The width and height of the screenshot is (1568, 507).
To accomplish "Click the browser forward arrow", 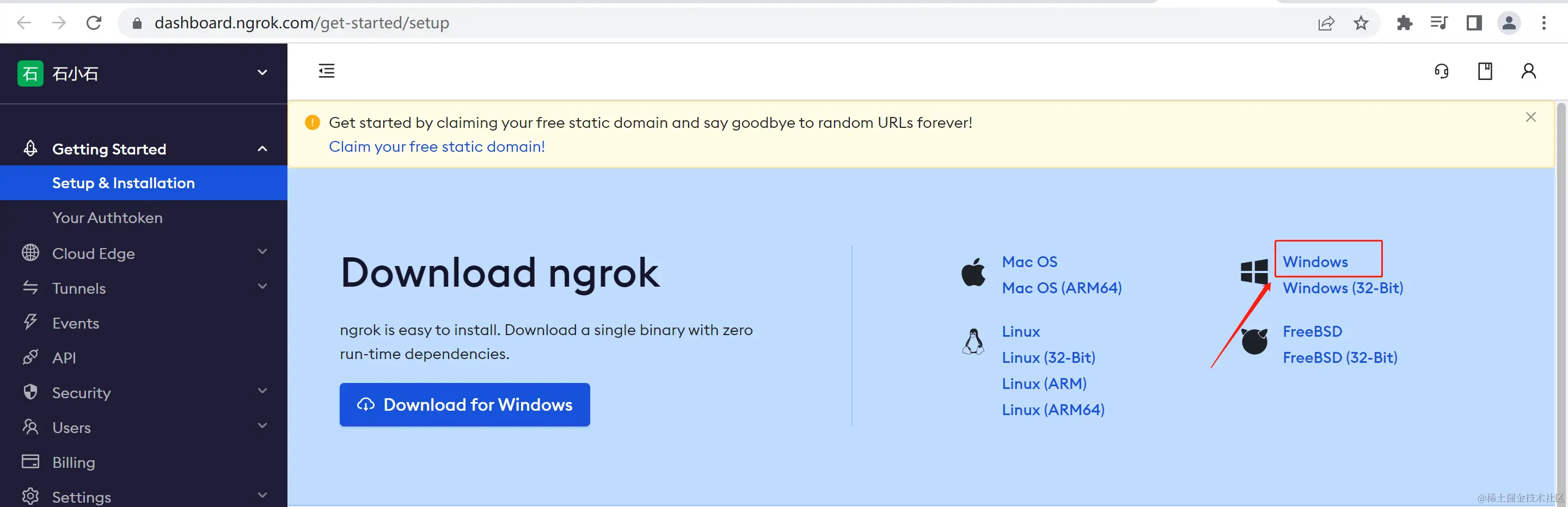I will (59, 23).
